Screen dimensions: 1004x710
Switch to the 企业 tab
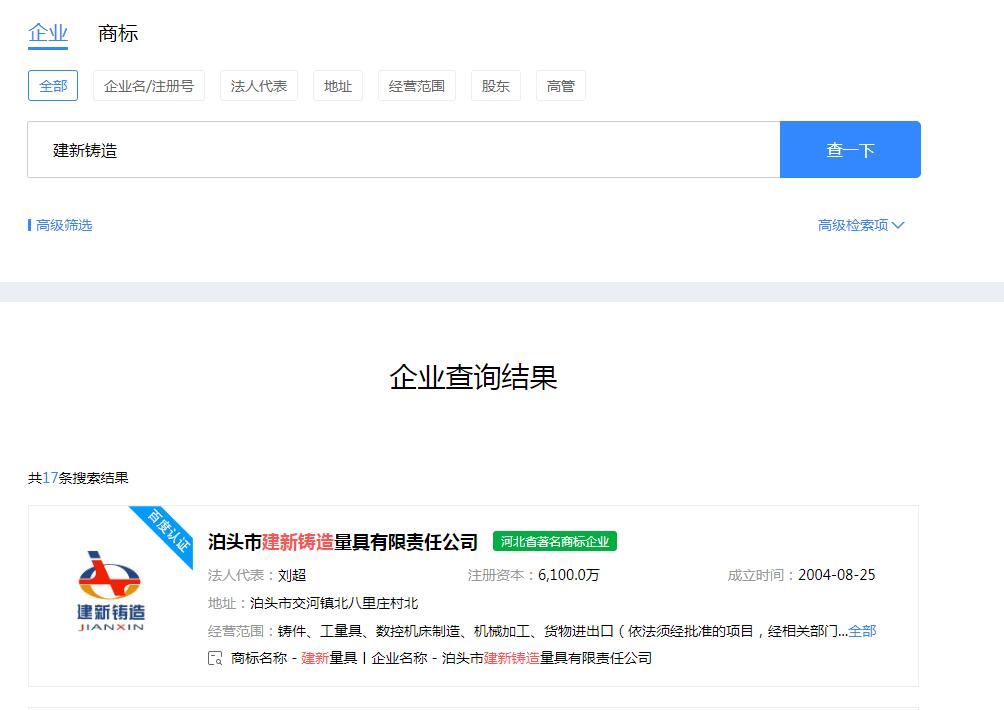[x=48, y=34]
